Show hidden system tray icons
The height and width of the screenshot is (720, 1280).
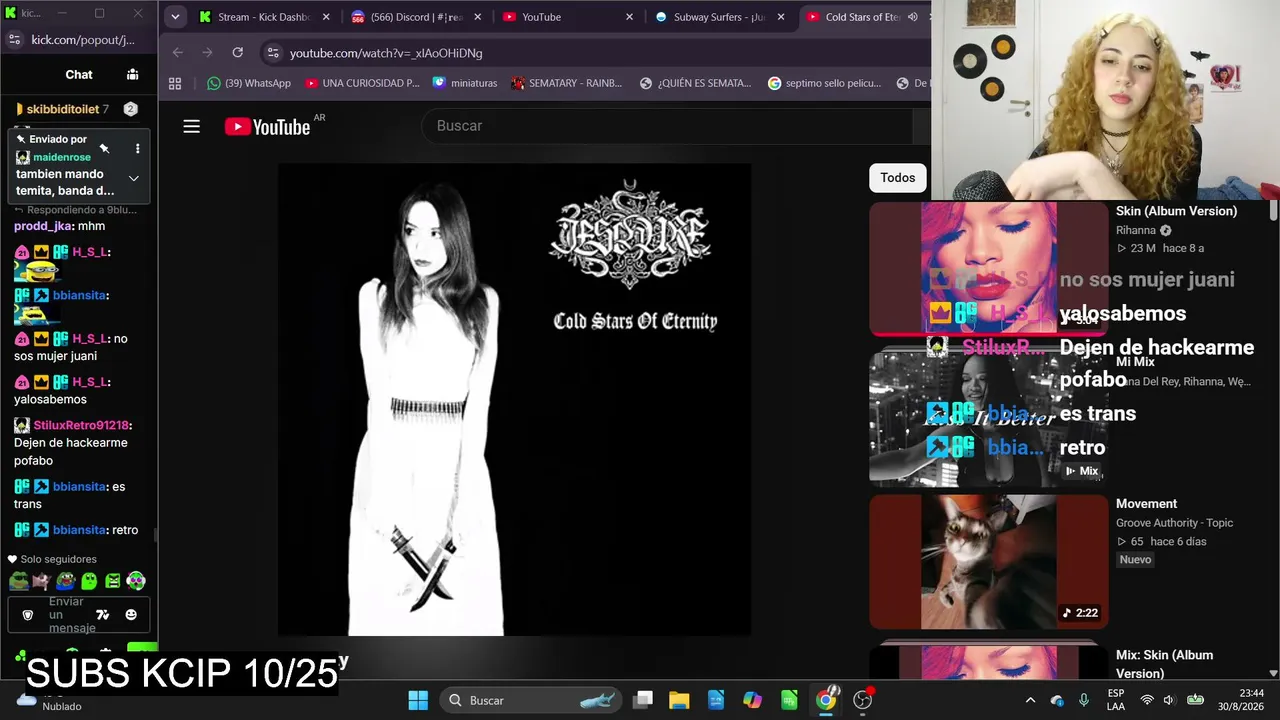point(1030,700)
